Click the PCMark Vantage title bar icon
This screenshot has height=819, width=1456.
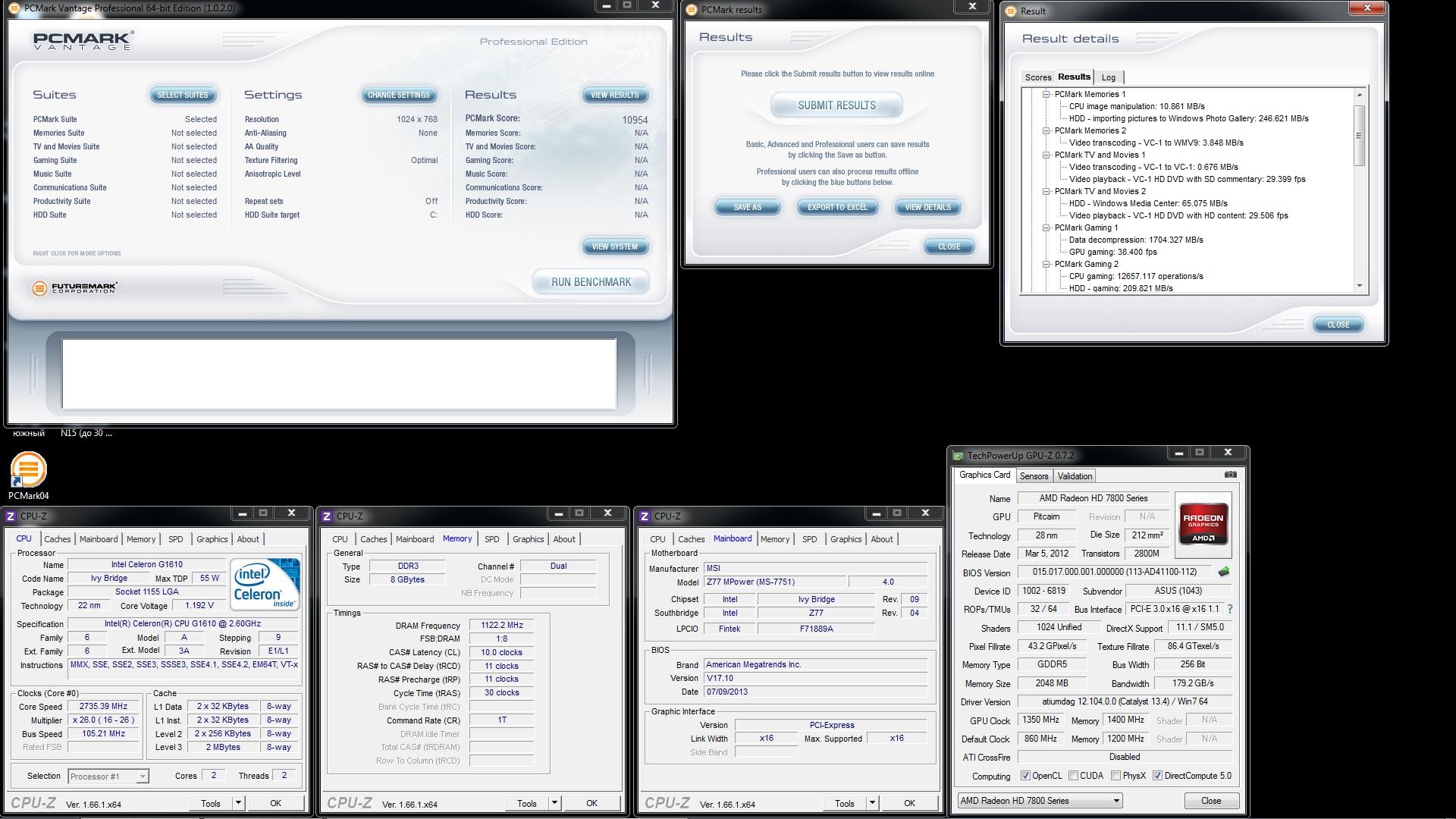tap(16, 8)
